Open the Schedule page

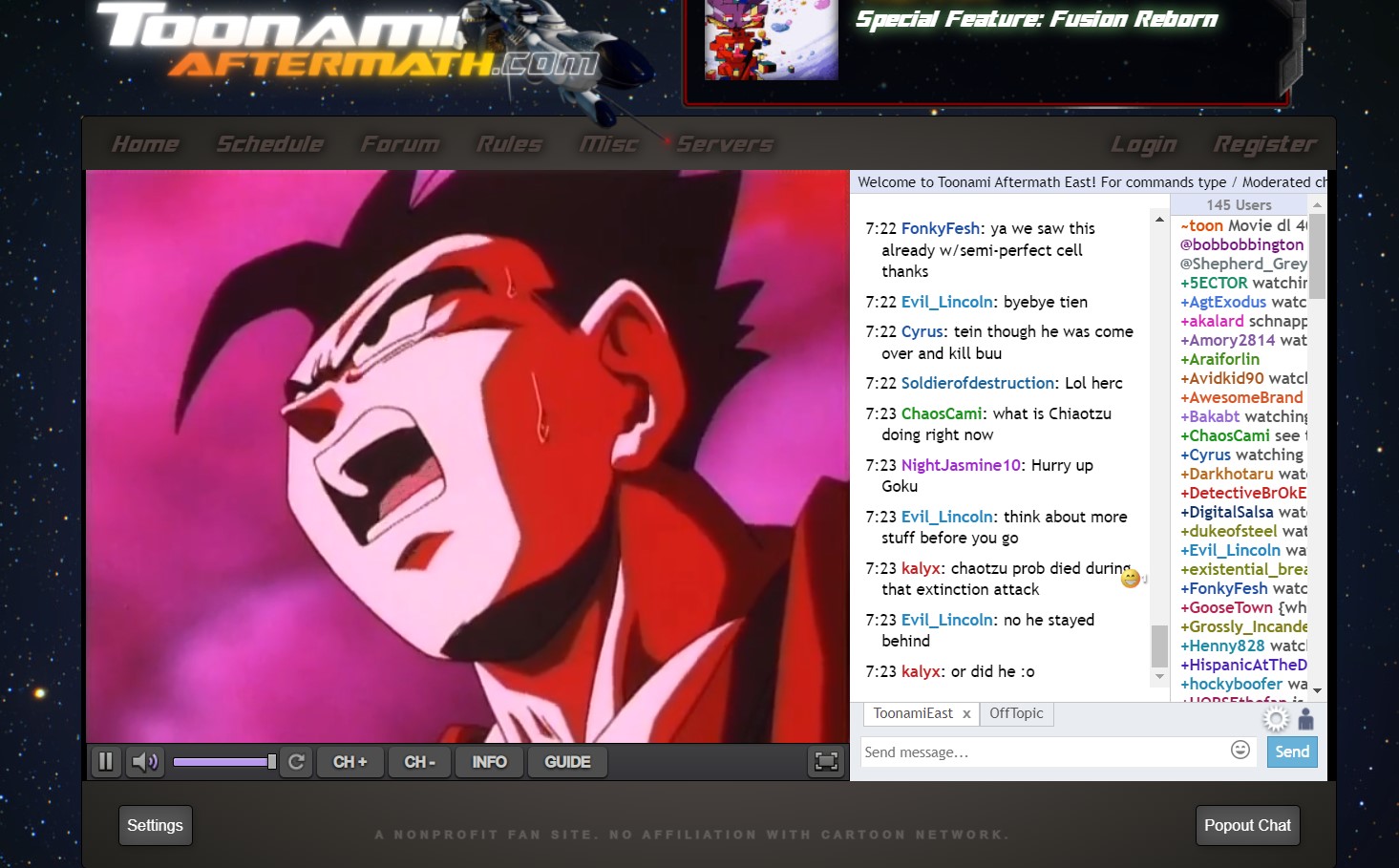click(x=270, y=144)
